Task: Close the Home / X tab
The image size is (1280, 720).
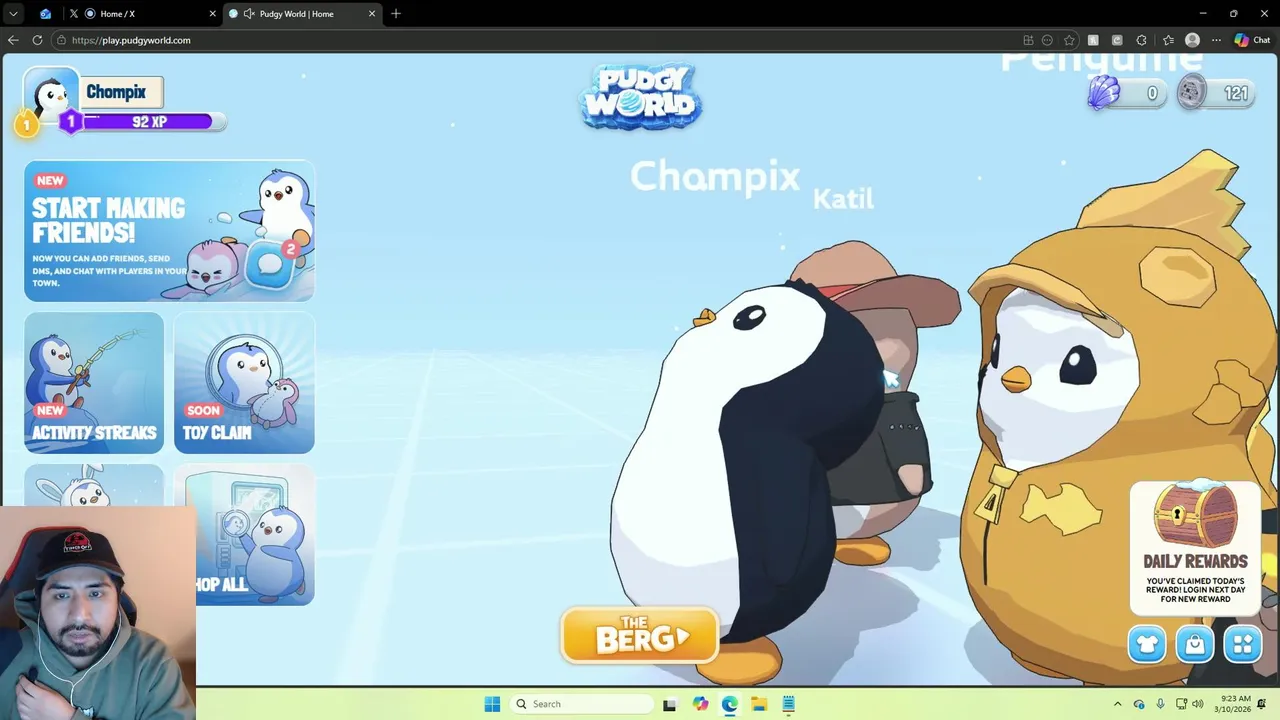Action: (x=212, y=14)
